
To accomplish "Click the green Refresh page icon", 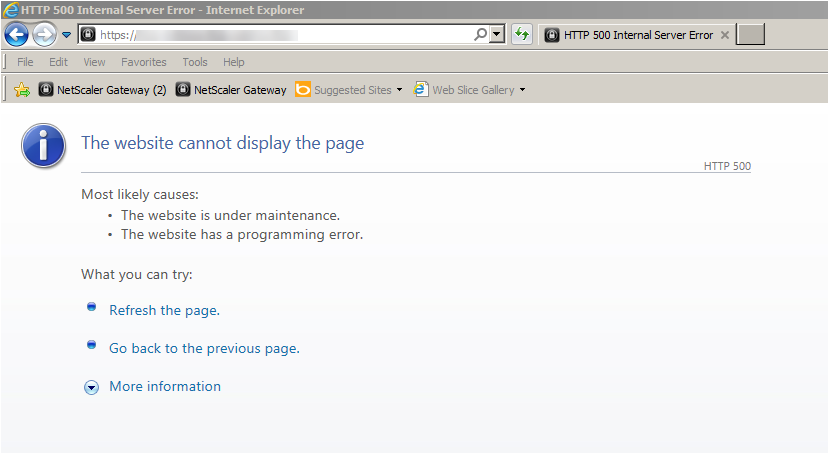I will 521,34.
